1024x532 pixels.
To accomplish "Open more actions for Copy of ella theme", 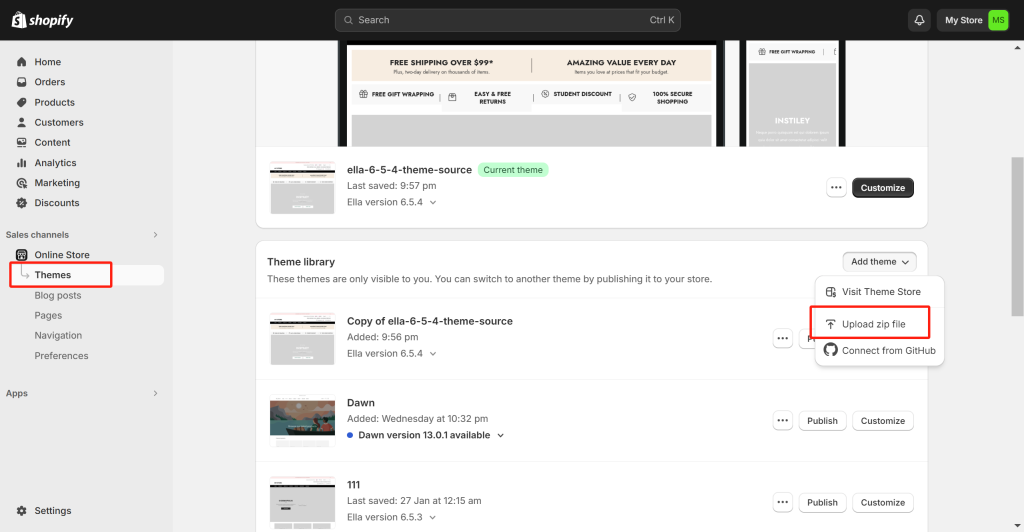I will [x=782, y=339].
